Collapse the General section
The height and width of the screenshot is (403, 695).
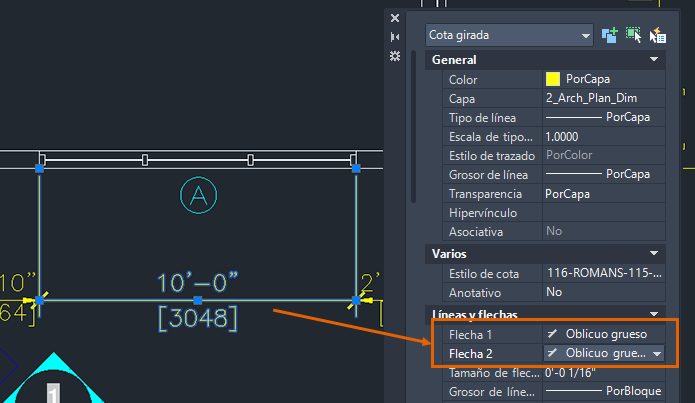654,59
